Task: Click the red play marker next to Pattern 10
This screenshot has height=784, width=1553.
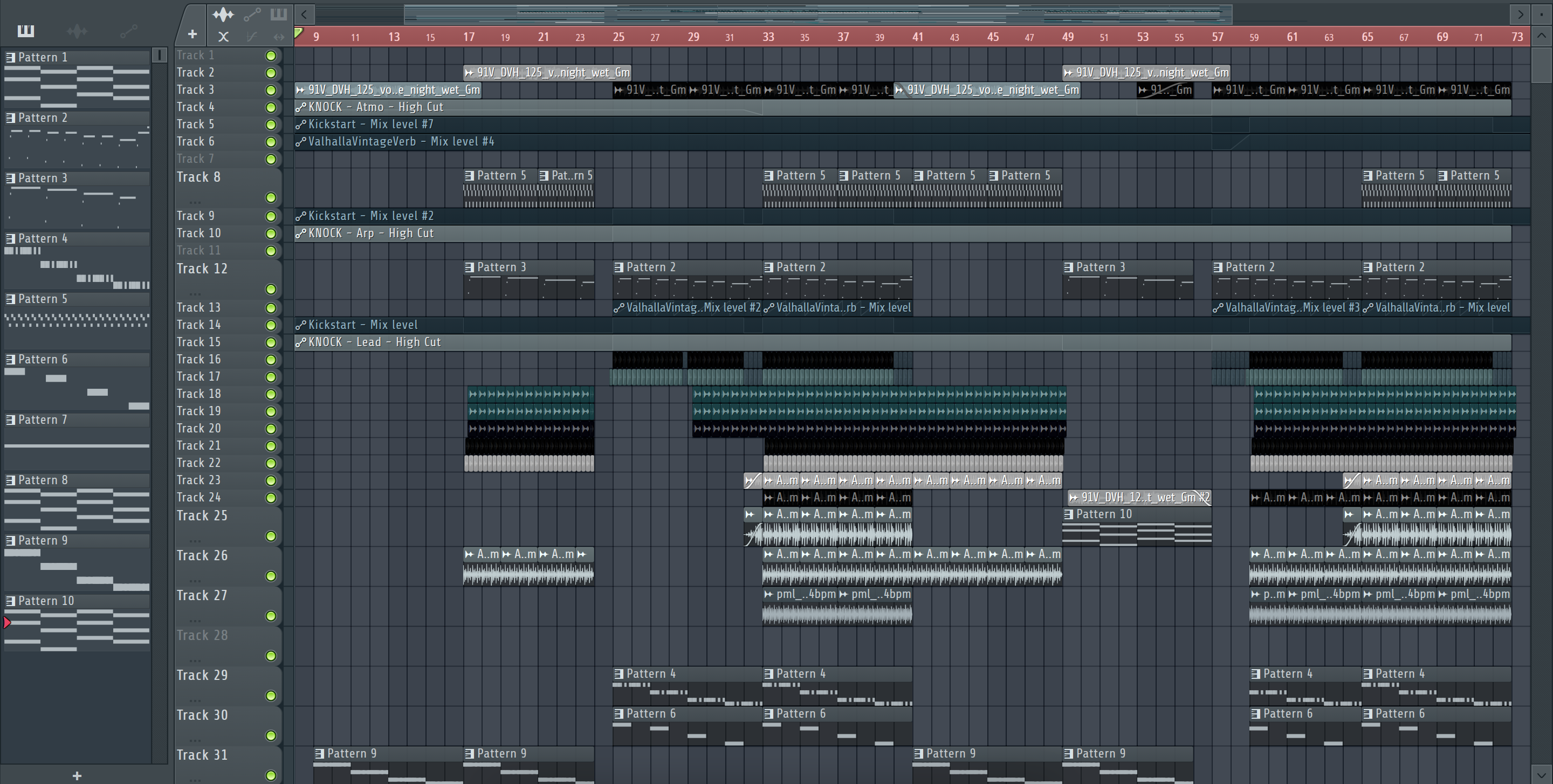Action: click(6, 622)
